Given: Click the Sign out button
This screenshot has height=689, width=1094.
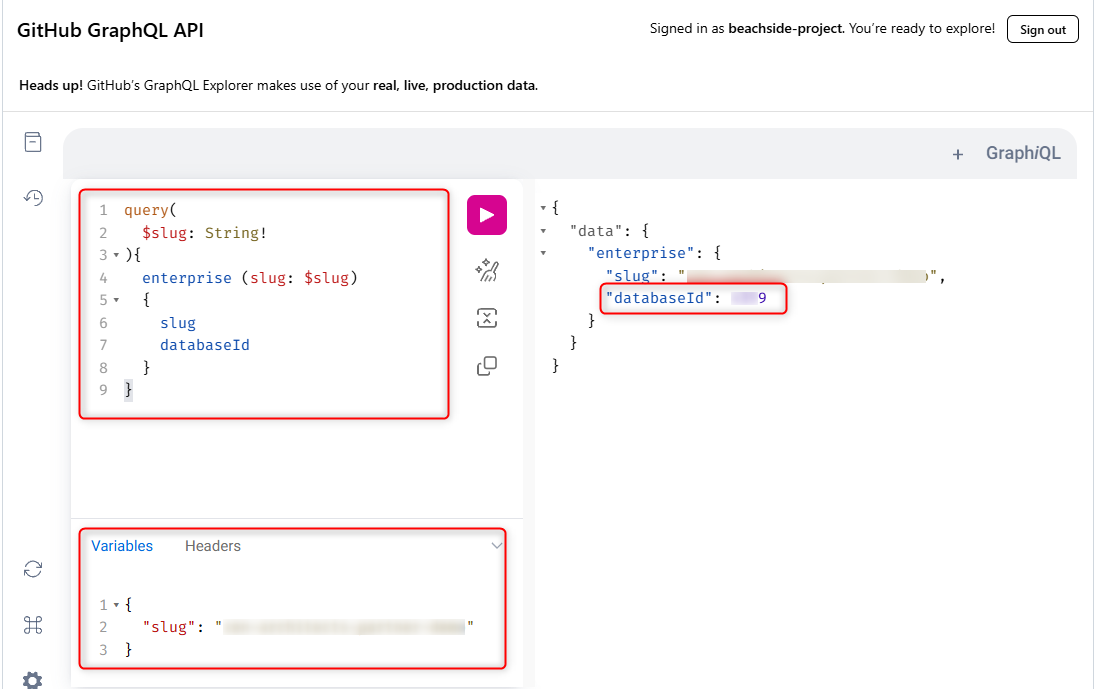Looking at the screenshot, I should [1042, 29].
